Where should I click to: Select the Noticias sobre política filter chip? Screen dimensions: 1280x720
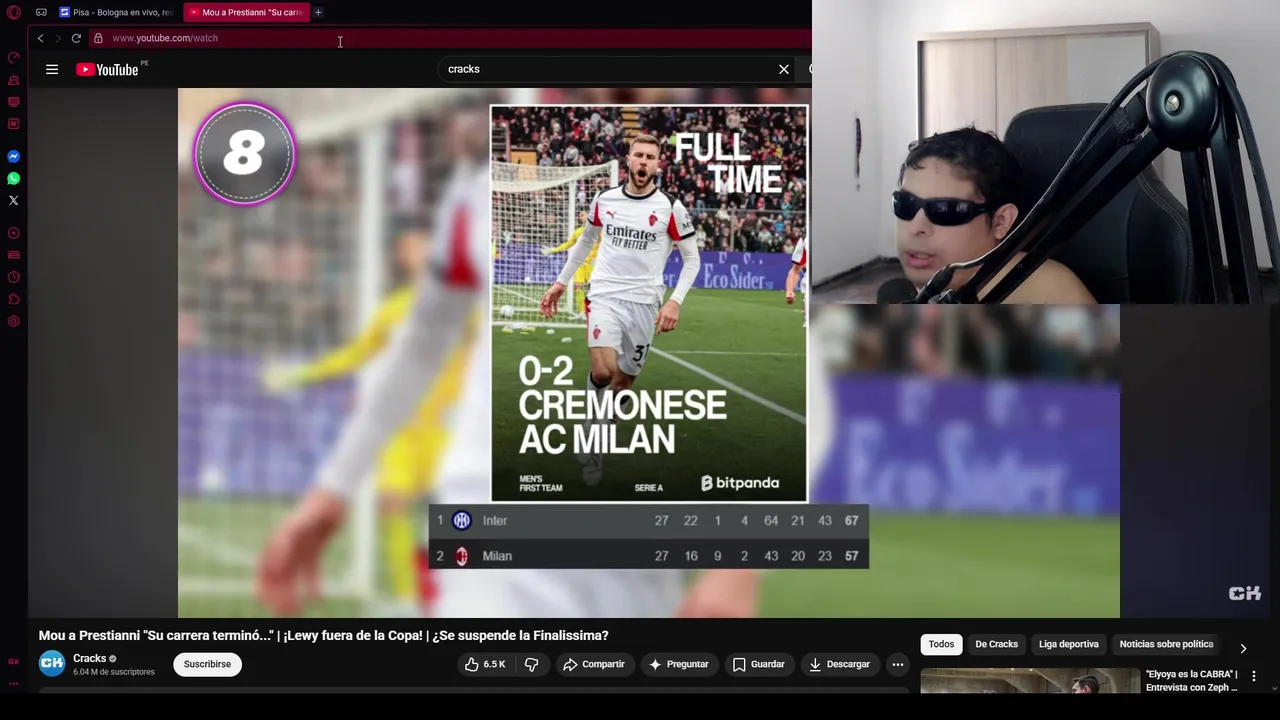1166,644
